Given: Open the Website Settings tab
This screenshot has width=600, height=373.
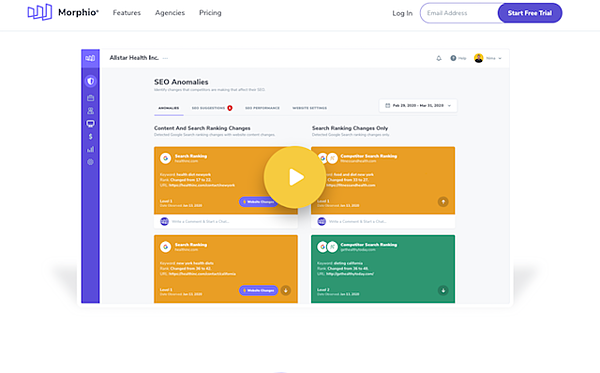Looking at the screenshot, I should tap(310, 108).
